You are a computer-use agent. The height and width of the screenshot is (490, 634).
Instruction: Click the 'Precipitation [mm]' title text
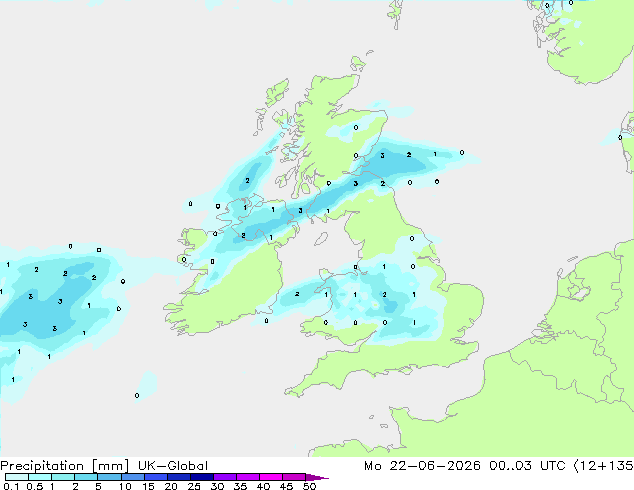65,466
